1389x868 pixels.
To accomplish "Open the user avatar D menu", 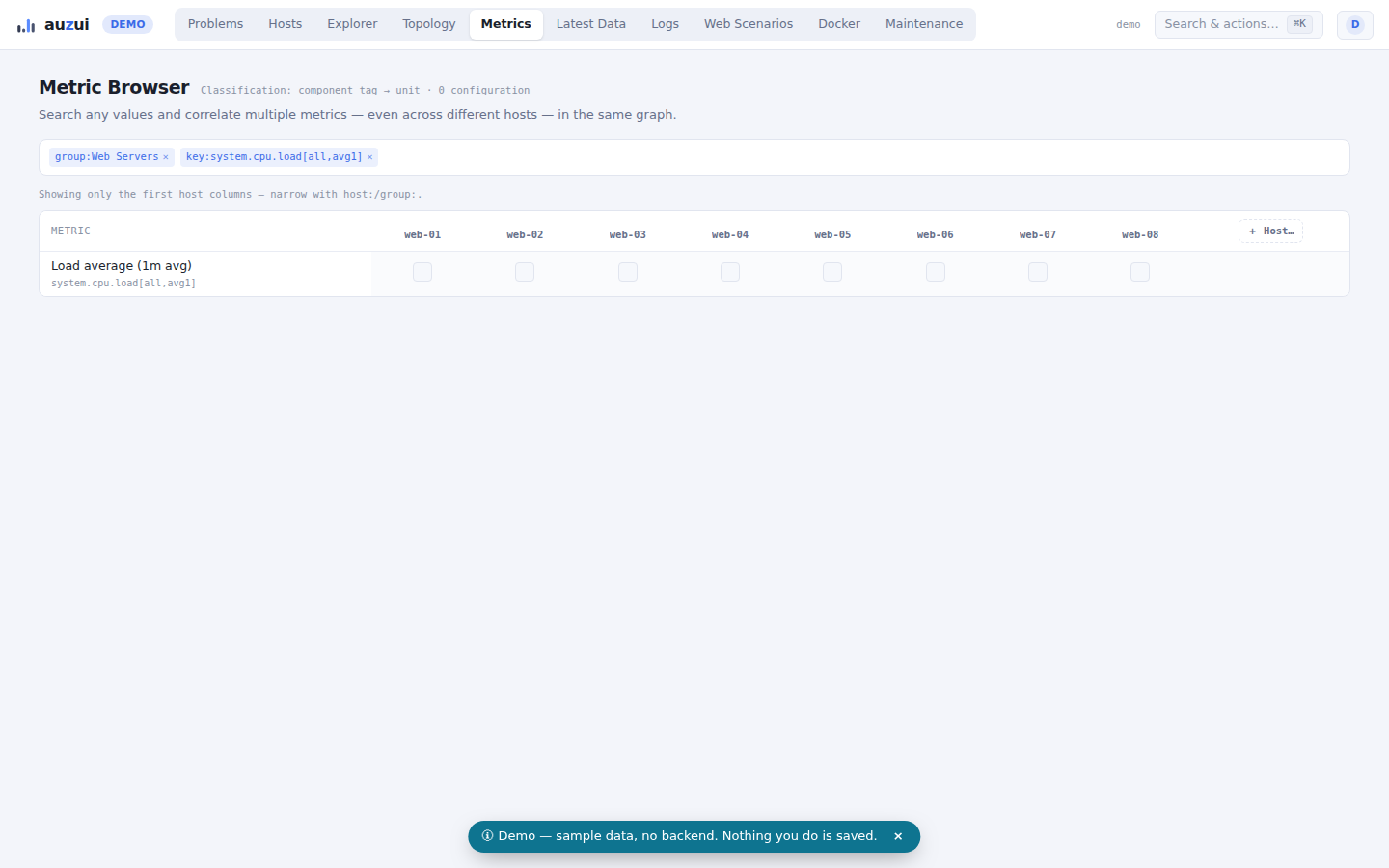I will (x=1355, y=24).
